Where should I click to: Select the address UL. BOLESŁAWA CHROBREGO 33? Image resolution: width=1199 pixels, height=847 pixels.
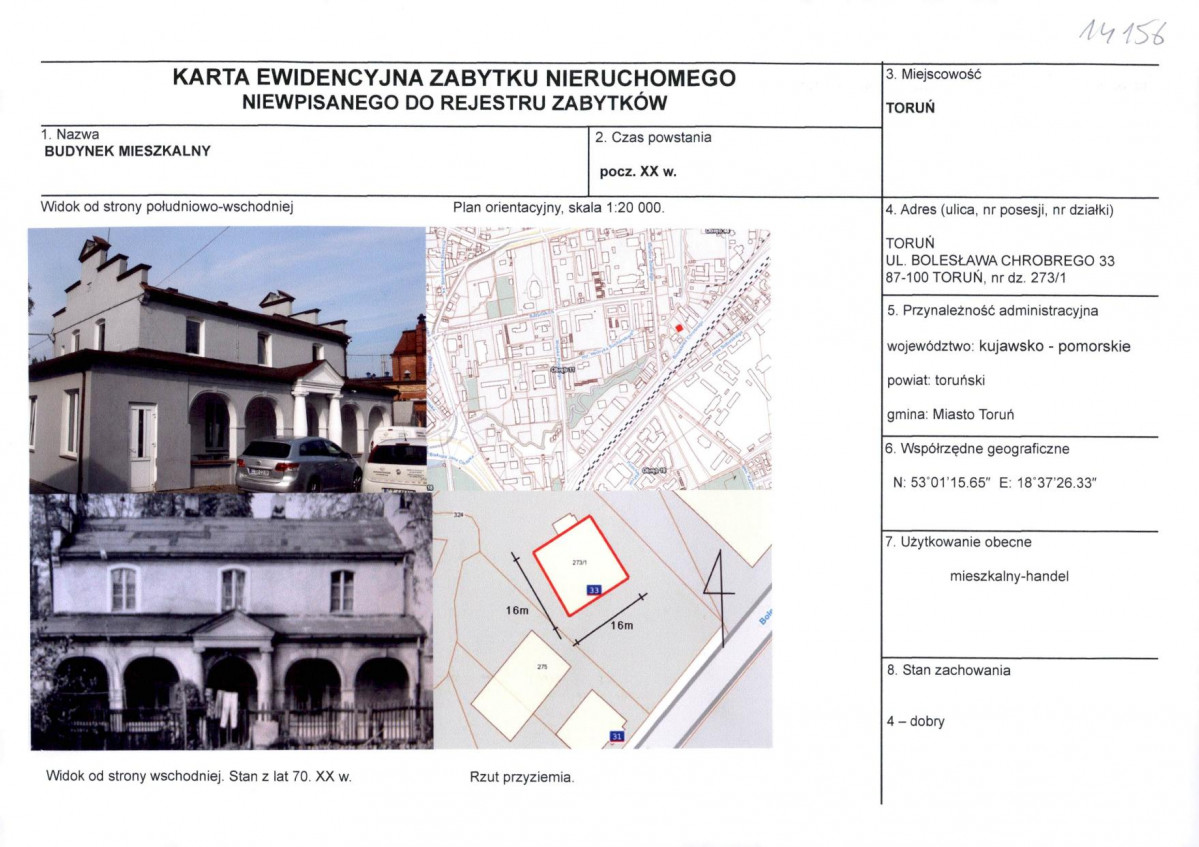pyautogui.click(x=1000, y=261)
